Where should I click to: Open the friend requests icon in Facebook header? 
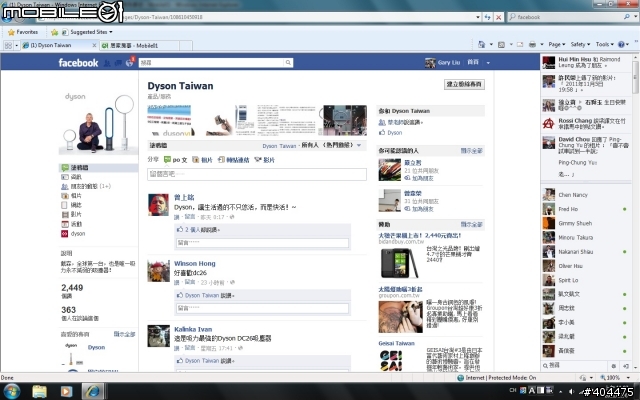107,63
